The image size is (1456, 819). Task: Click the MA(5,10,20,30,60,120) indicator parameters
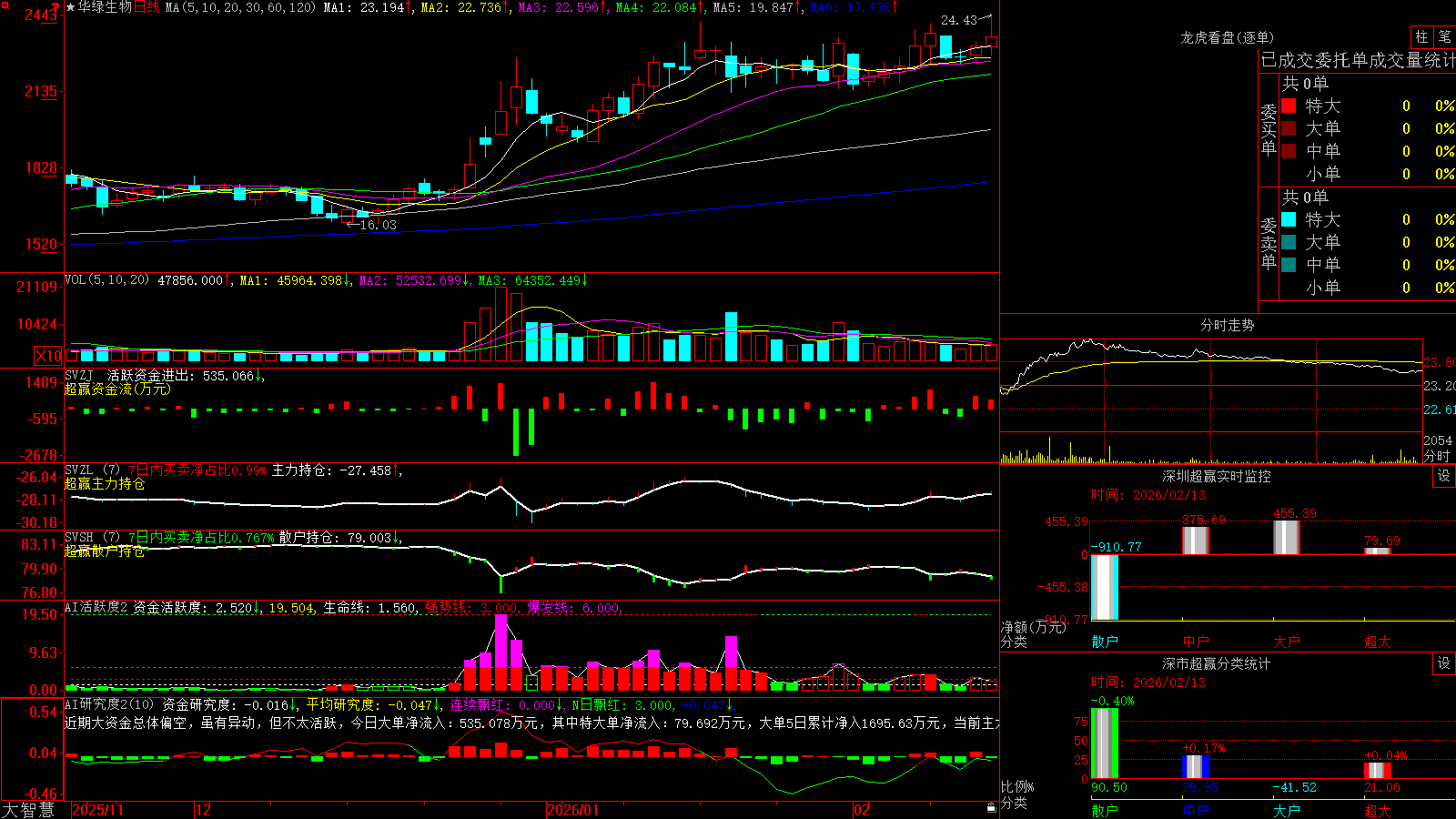click(241, 7)
